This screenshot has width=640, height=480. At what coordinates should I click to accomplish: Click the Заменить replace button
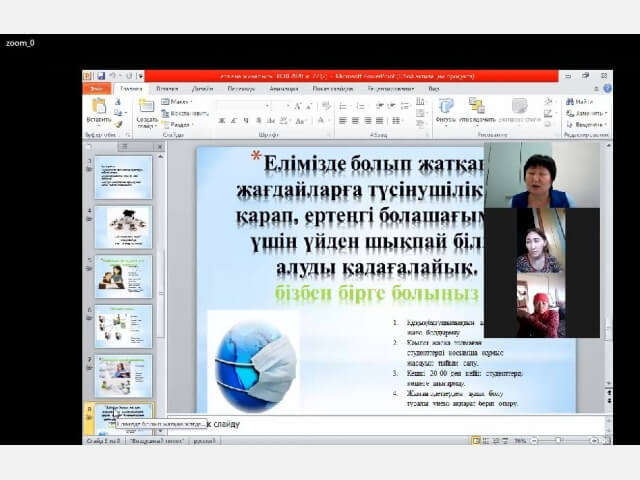587,113
